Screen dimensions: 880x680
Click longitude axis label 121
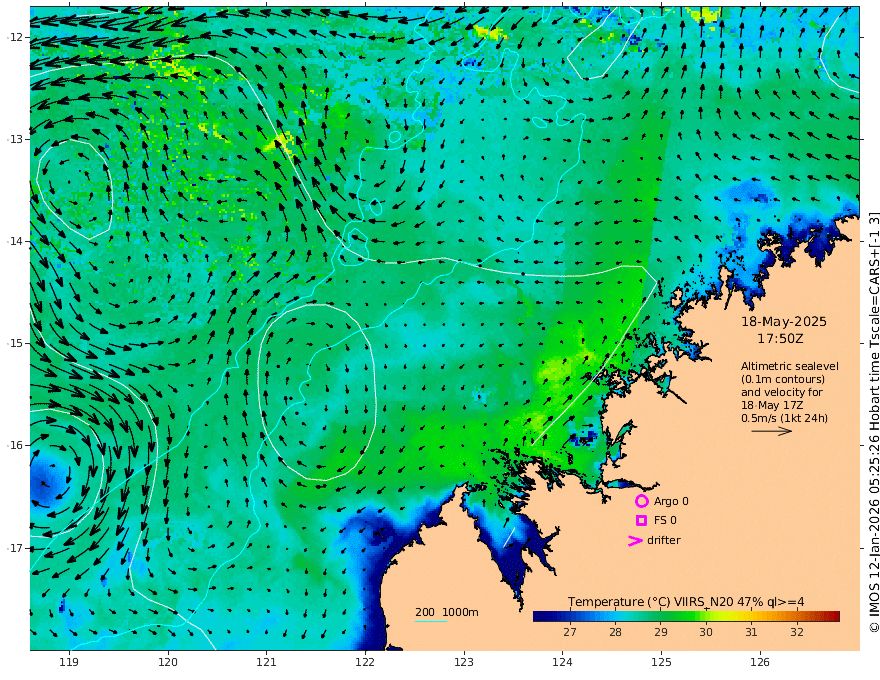267,662
